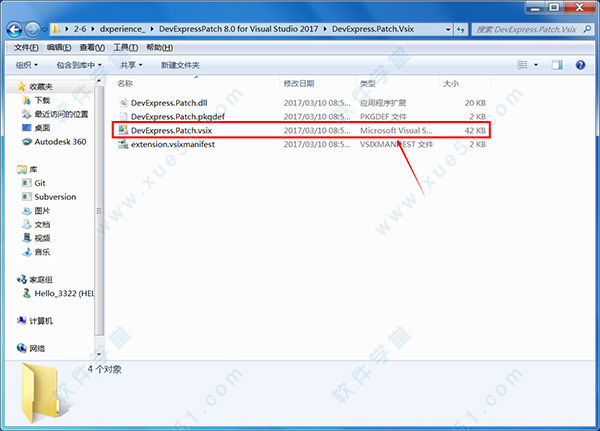Click the Autodesk 360 sidebar icon
Screen dimensions: 600x431
27,142
